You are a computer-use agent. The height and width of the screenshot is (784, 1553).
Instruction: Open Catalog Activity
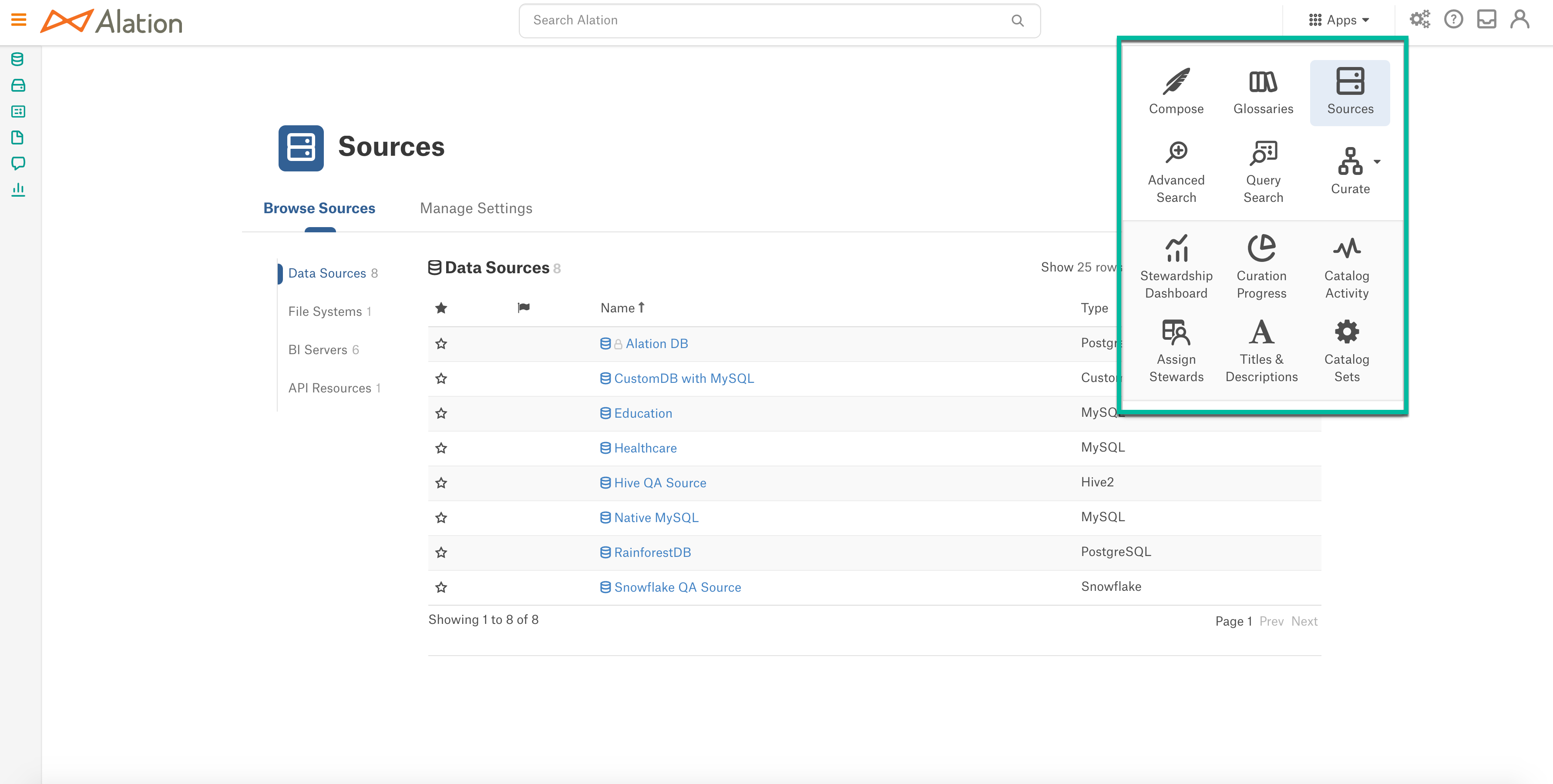click(x=1347, y=266)
